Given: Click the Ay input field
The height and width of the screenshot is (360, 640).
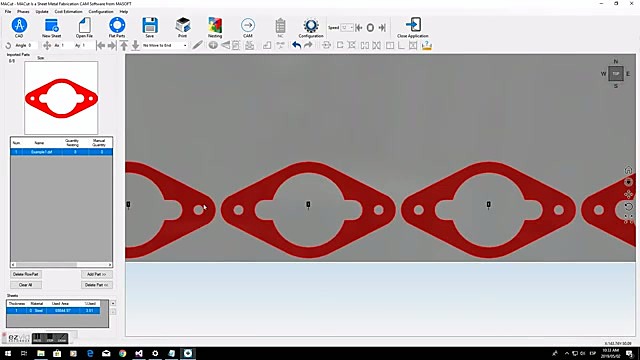Looking at the screenshot, I should pyautogui.click(x=87, y=45).
